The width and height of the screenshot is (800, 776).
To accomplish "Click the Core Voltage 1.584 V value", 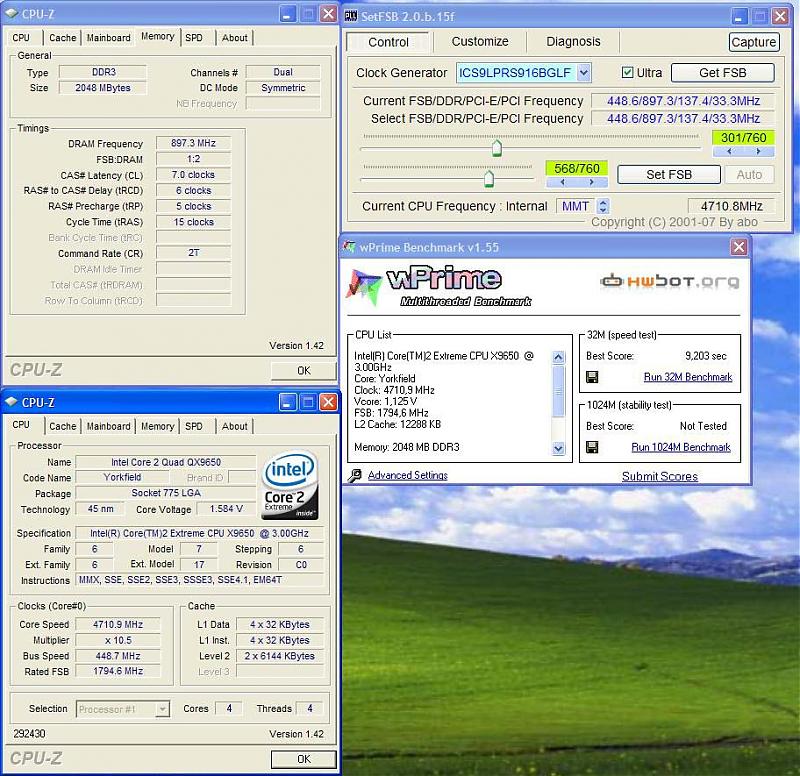I will 226,509.
